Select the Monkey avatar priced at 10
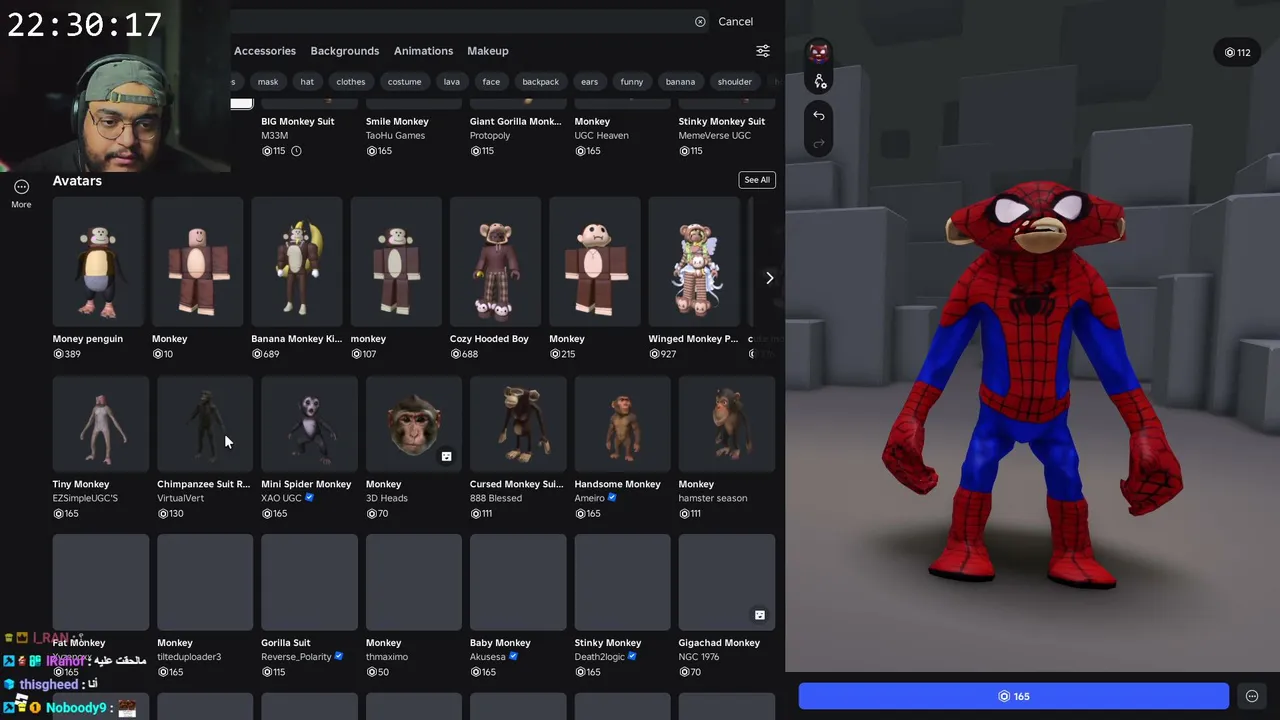 pos(197,262)
